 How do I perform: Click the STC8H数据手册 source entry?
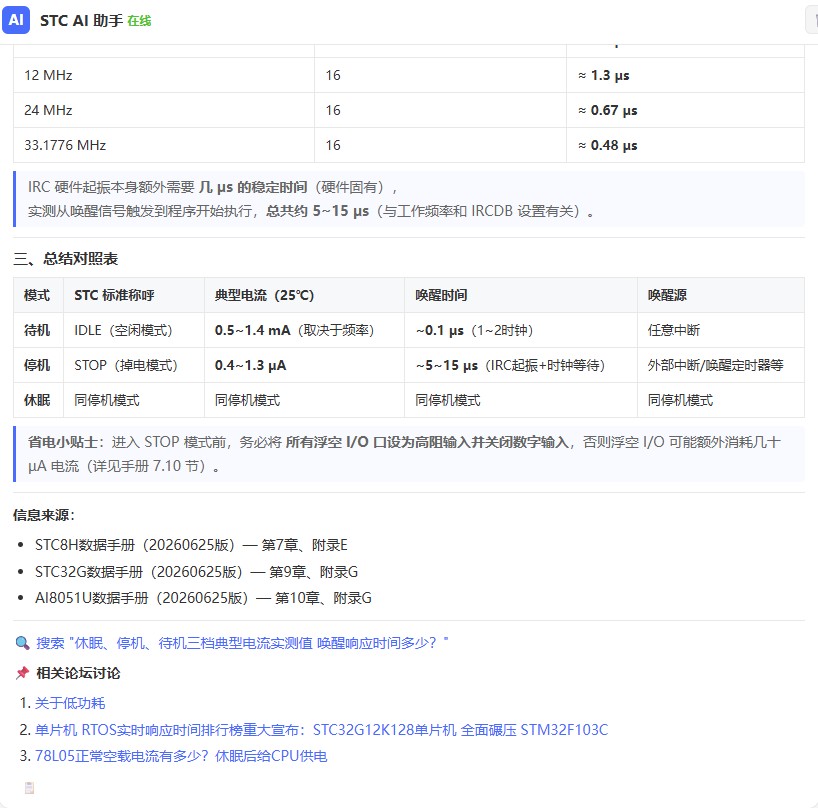pyautogui.click(x=191, y=545)
